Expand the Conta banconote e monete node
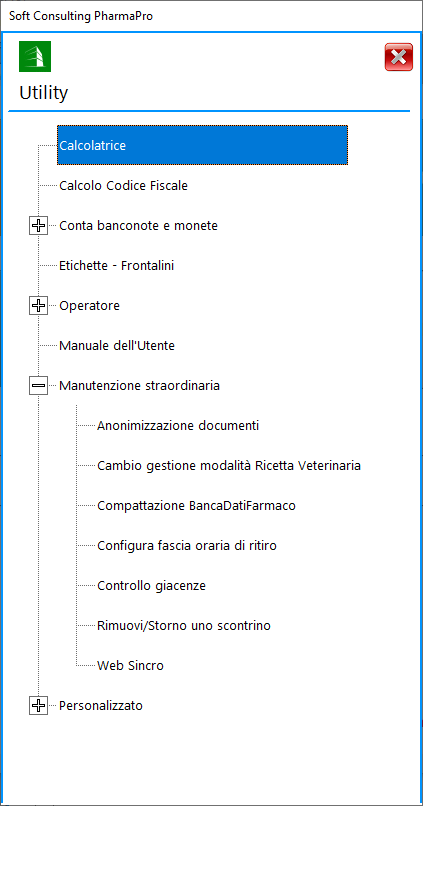The height and width of the screenshot is (876, 423). click(x=38, y=226)
